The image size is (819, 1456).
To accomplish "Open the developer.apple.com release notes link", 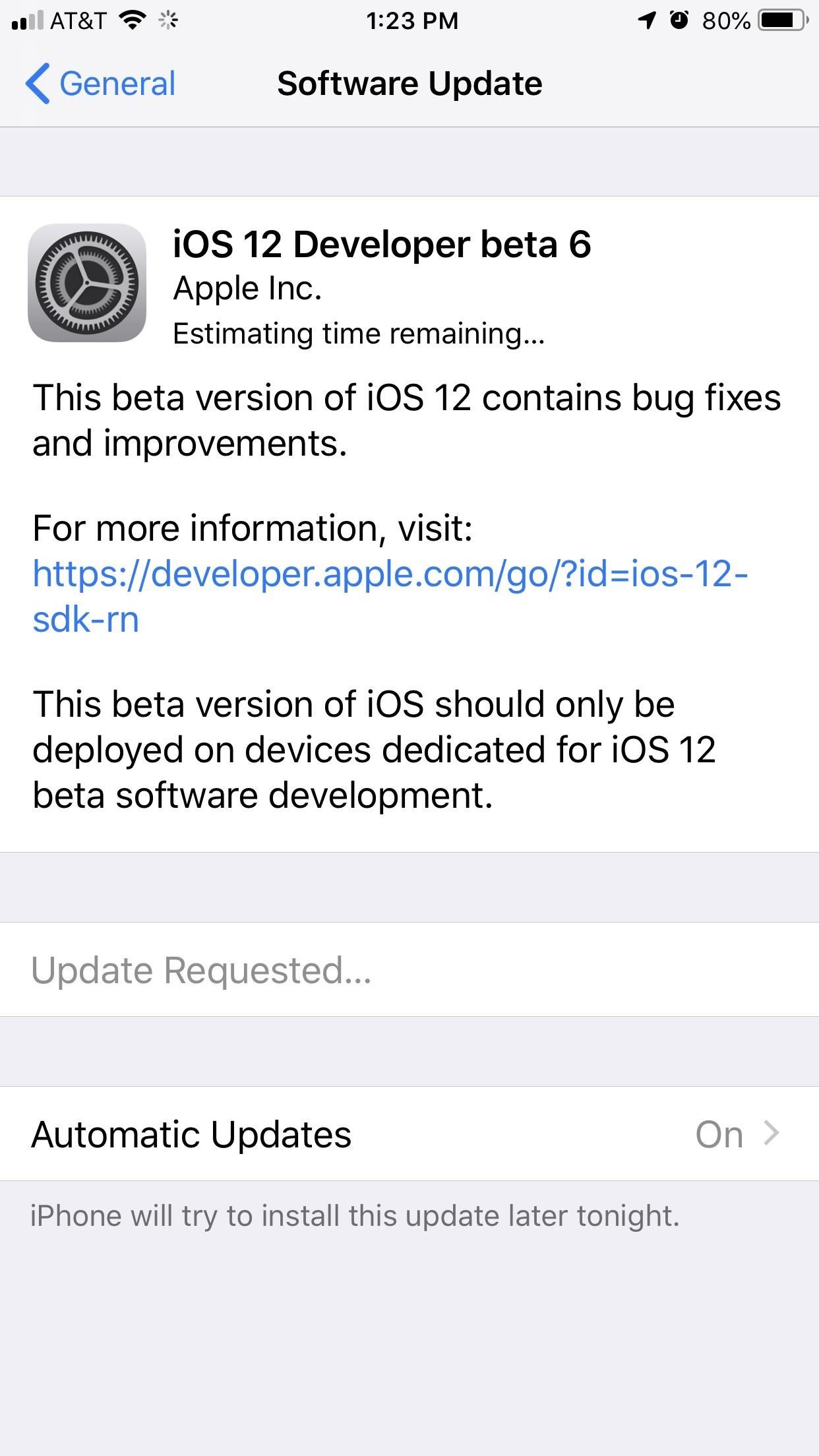I will tap(390, 596).
